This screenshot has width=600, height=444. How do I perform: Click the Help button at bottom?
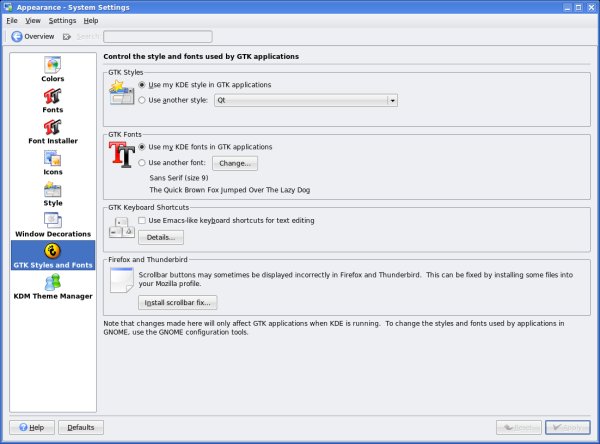32,427
